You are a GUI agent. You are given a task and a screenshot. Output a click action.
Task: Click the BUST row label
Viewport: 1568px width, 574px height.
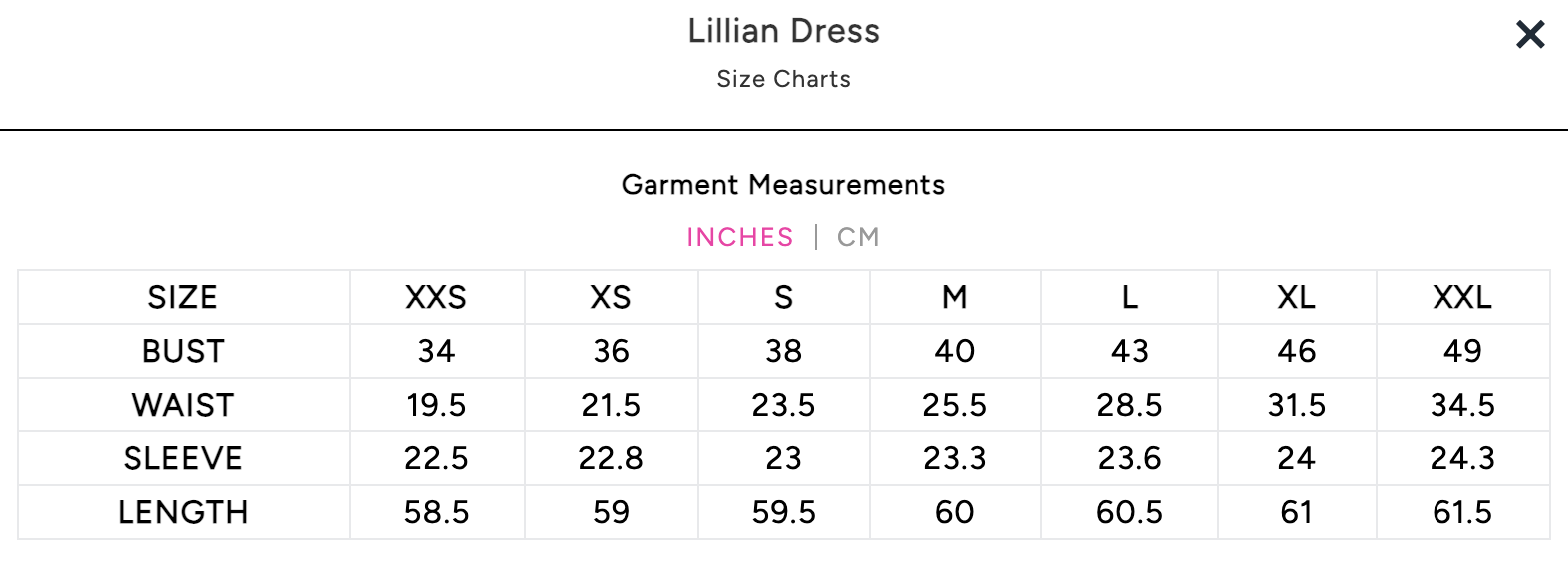pyautogui.click(x=183, y=351)
